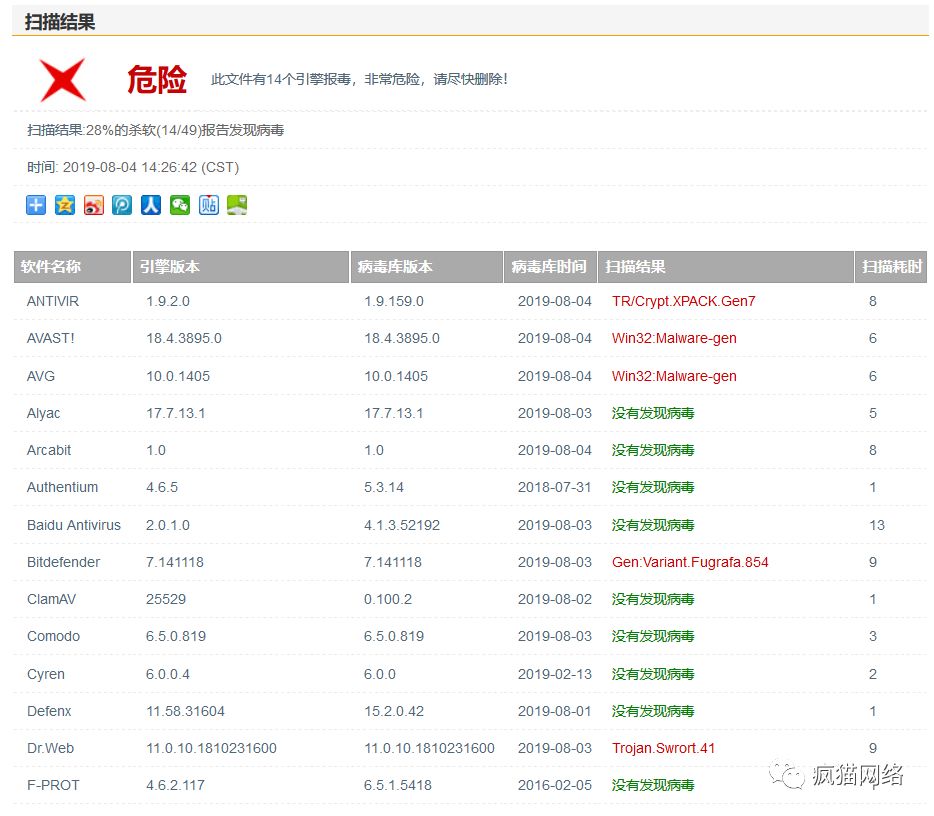This screenshot has width=934, height=816.
Task: Select the Cyren software name
Action: 46,674
